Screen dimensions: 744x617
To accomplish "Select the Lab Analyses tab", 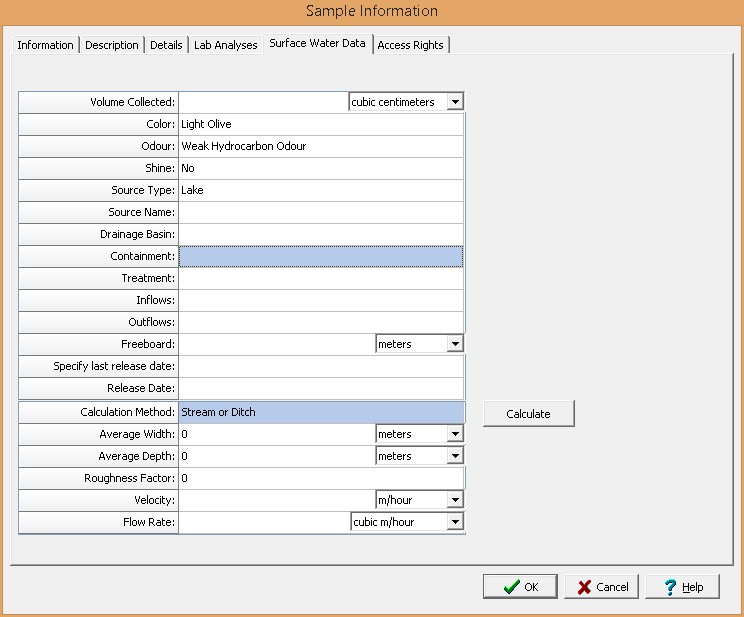I will (x=226, y=45).
